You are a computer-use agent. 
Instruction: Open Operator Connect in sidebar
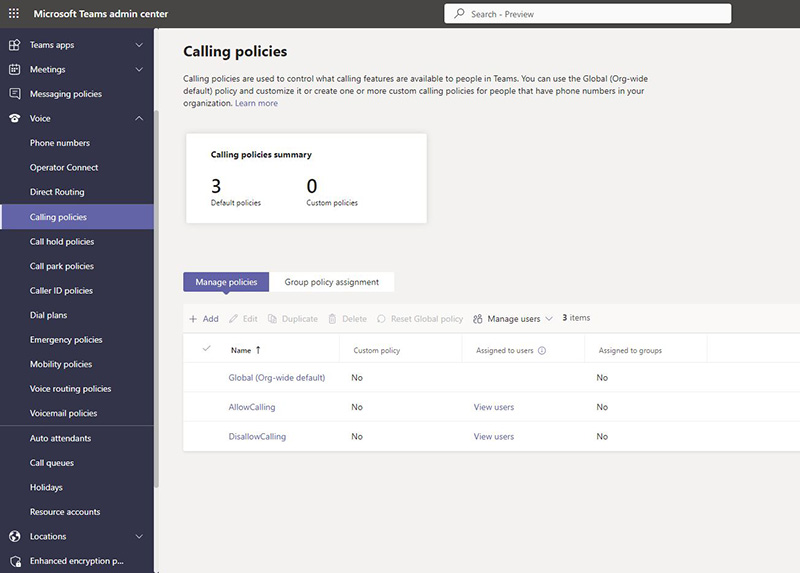point(64,167)
